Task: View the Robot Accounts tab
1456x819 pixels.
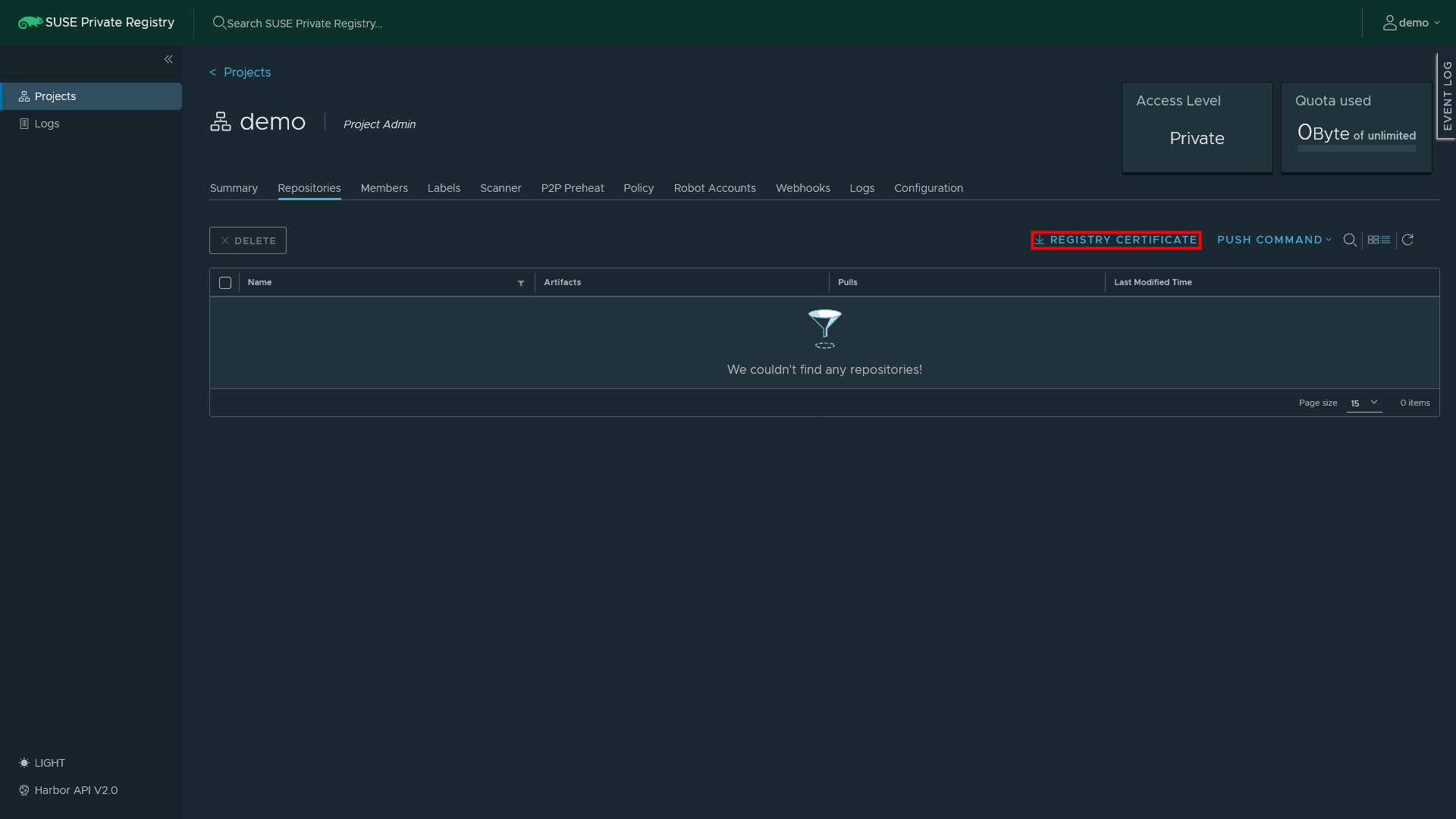Action: [x=715, y=188]
